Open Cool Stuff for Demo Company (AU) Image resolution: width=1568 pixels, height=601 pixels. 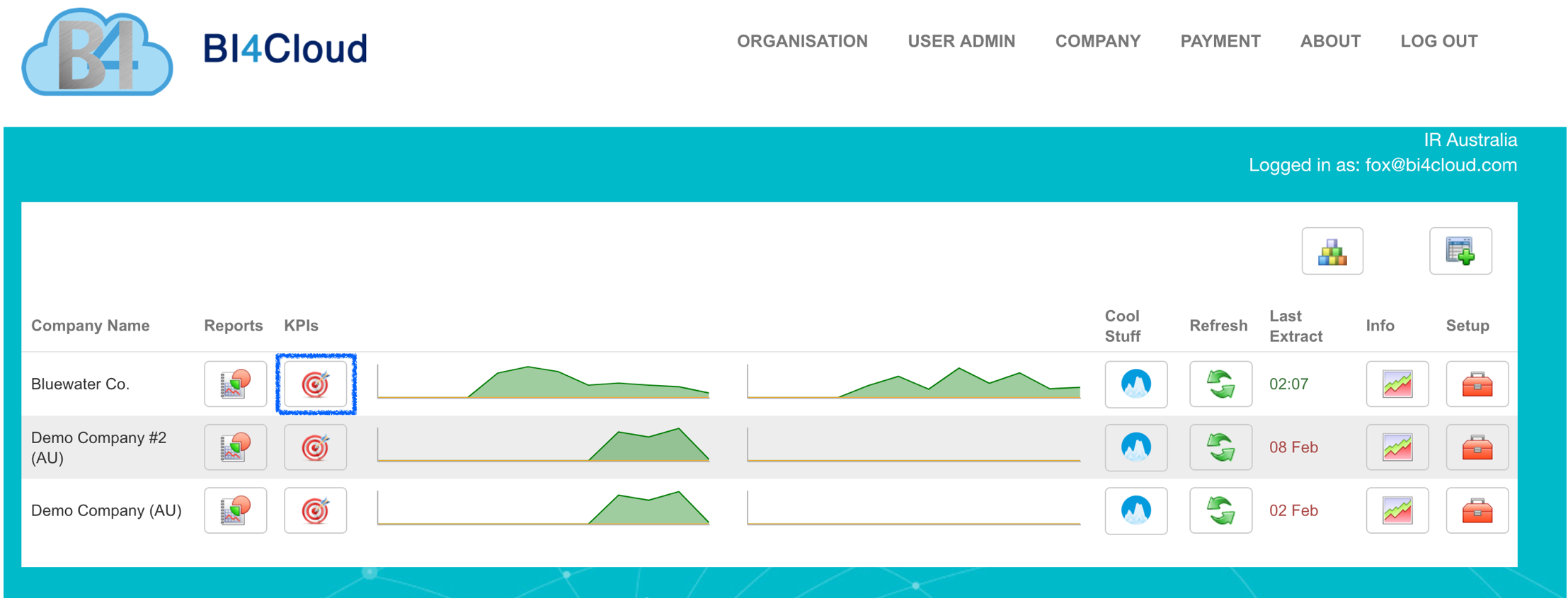pos(1135,510)
